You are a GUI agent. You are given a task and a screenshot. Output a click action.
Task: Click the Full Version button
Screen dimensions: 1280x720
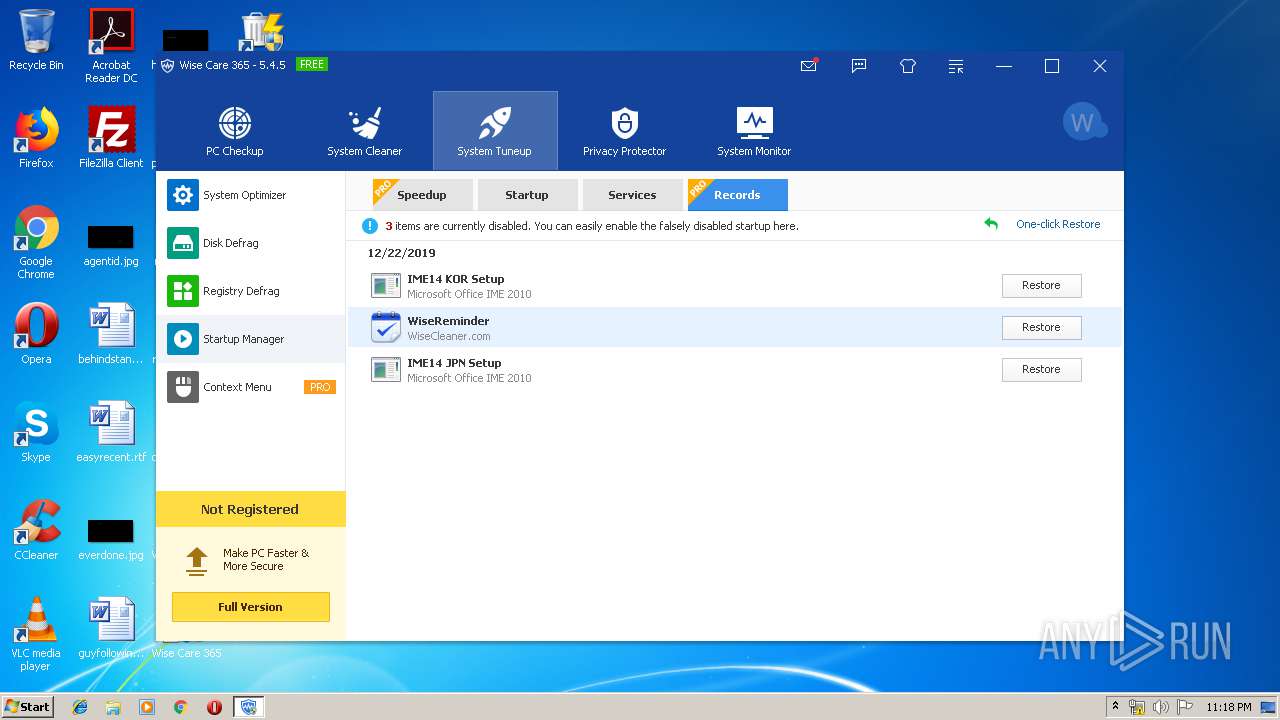click(251, 607)
